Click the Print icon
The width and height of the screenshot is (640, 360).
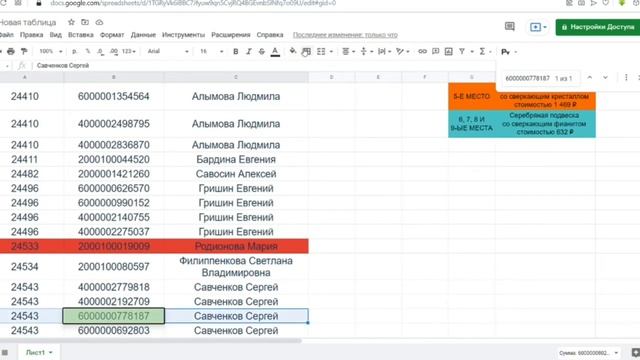tap(11, 51)
